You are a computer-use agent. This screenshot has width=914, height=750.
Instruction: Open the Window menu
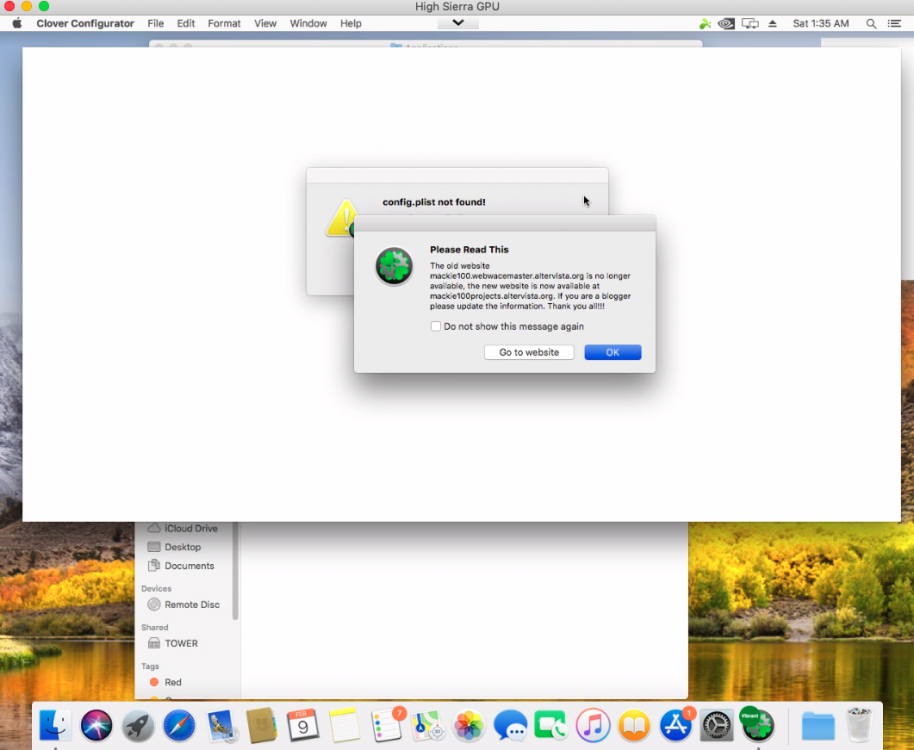[x=308, y=23]
